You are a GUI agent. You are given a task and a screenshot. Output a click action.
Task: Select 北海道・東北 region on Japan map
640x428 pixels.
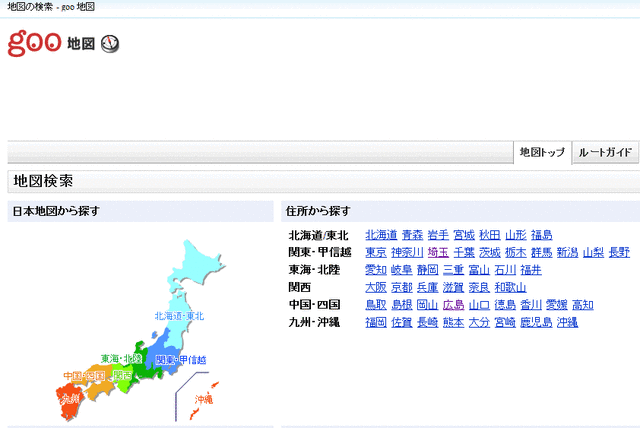pyautogui.click(x=180, y=316)
